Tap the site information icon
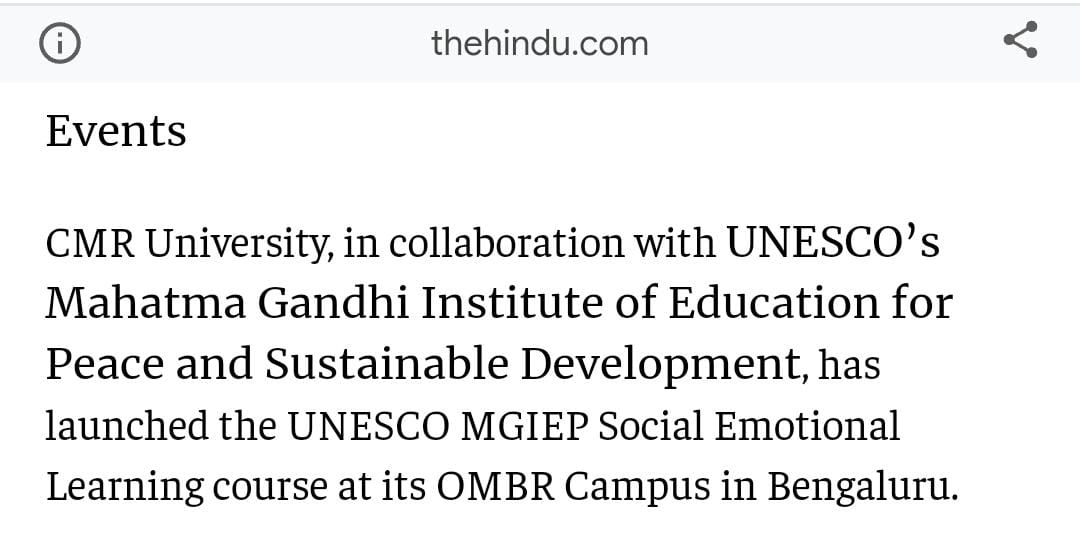The height and width of the screenshot is (549, 1080). point(60,43)
